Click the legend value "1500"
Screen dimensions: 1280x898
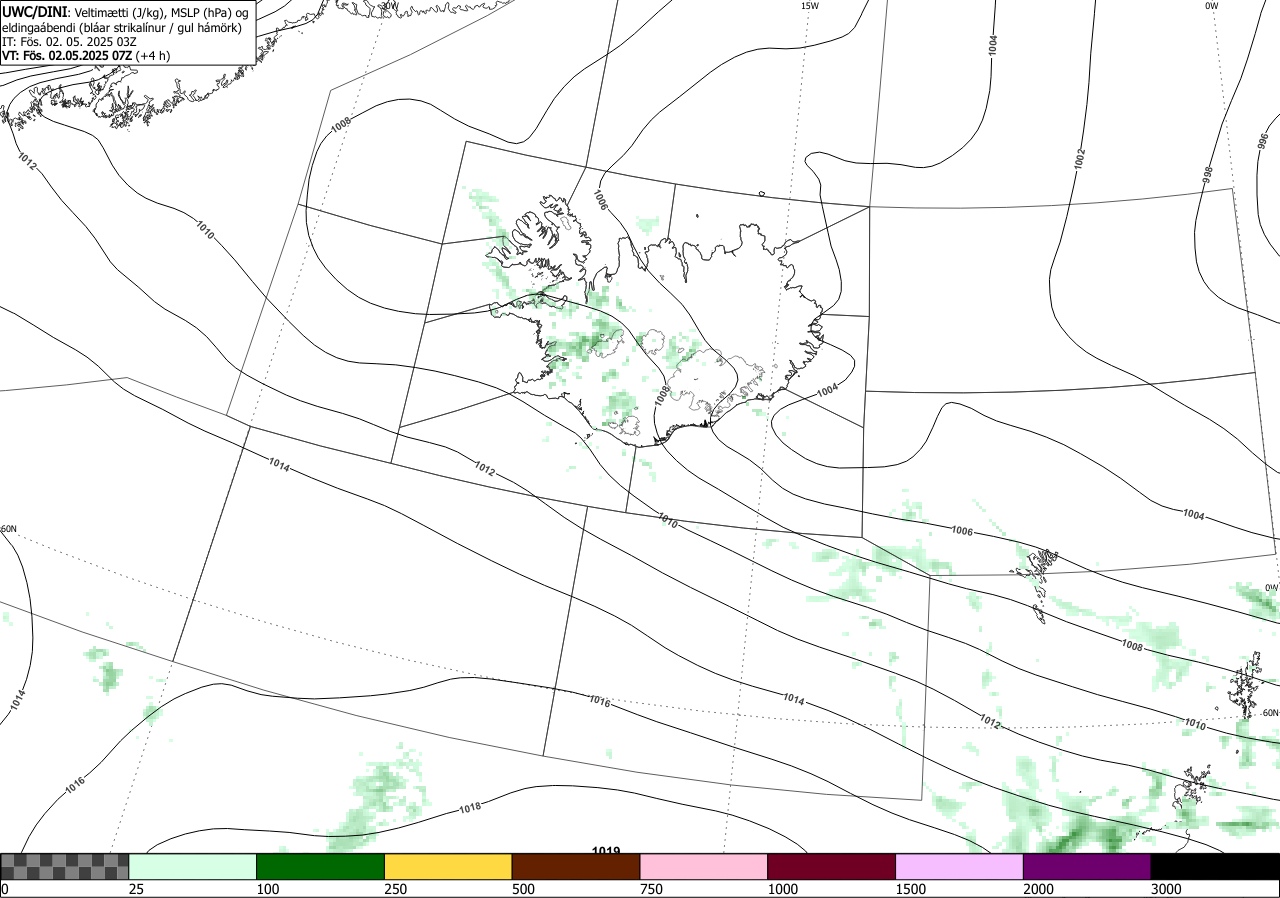(910, 889)
